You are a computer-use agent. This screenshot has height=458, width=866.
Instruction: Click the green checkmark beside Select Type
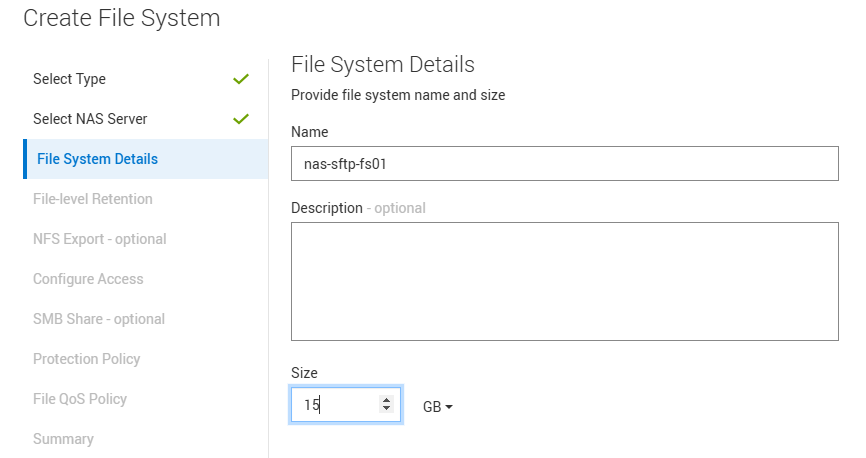click(x=240, y=79)
